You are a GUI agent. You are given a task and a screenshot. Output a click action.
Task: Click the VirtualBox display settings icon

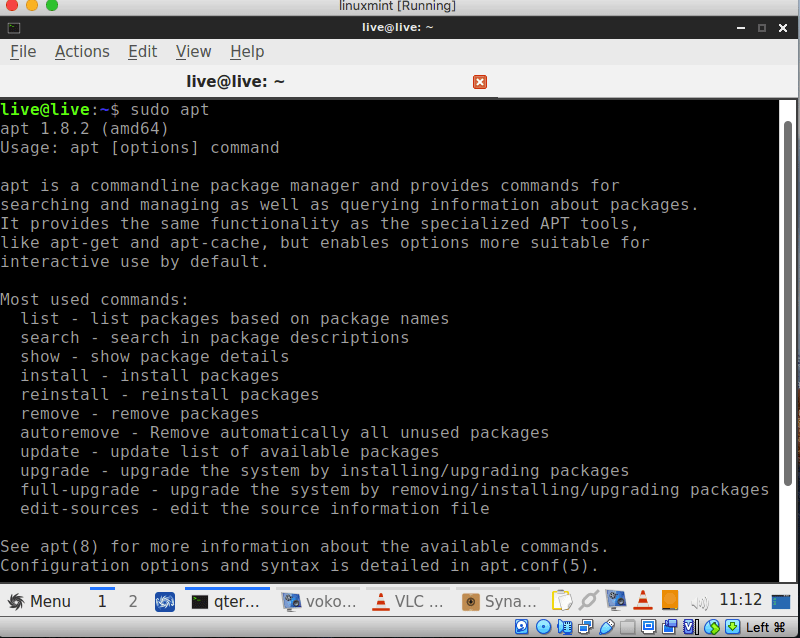coord(648,626)
